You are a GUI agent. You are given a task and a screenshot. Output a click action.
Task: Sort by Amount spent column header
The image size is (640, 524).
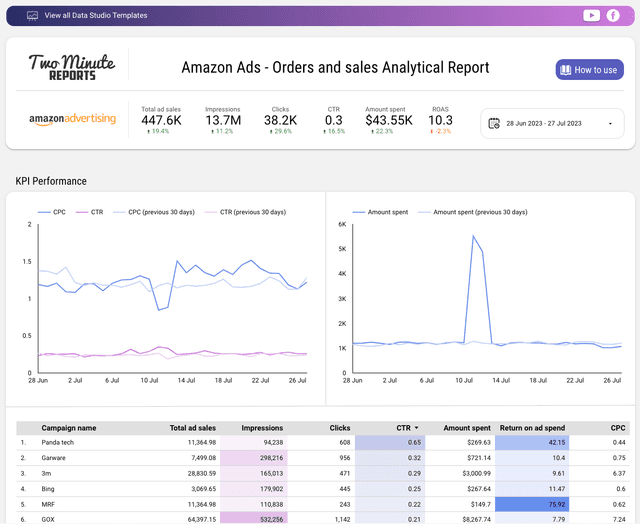pos(467,428)
